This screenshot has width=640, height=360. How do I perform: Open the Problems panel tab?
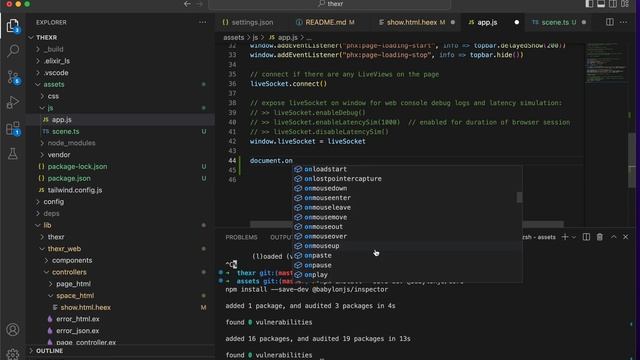tap(241, 237)
